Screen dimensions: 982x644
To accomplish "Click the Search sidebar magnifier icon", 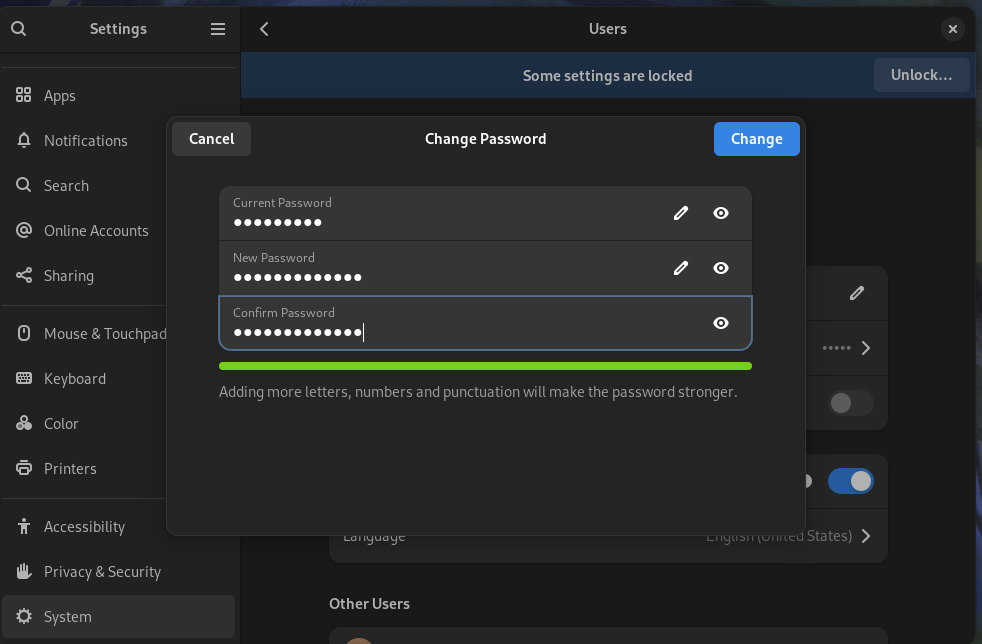I will [x=23, y=185].
